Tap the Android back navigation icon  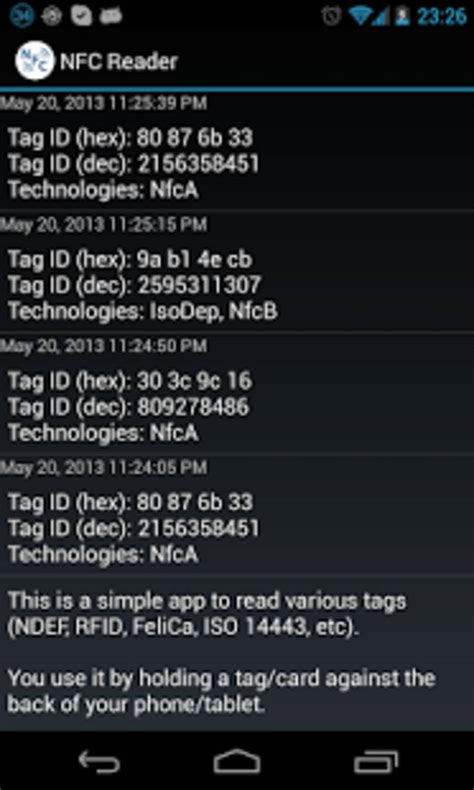99,762
